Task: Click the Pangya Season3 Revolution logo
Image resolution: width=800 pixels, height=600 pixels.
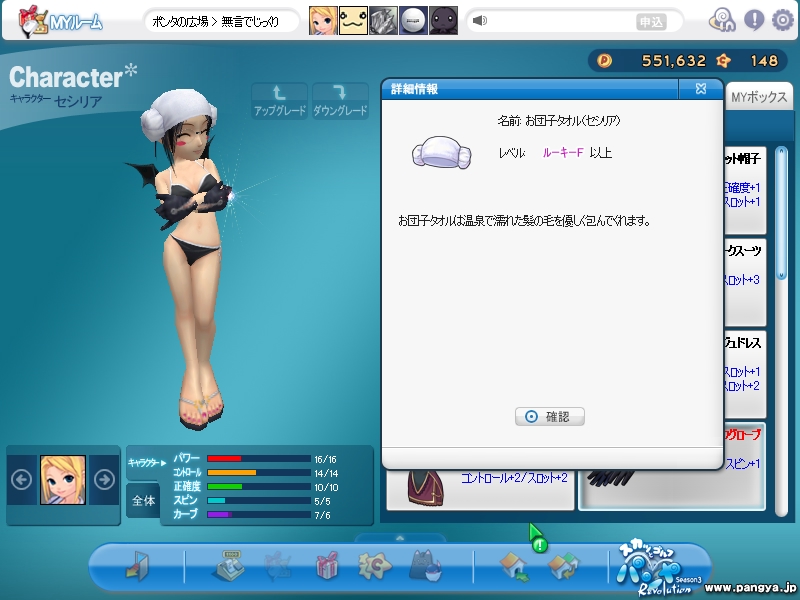Action: (659, 569)
